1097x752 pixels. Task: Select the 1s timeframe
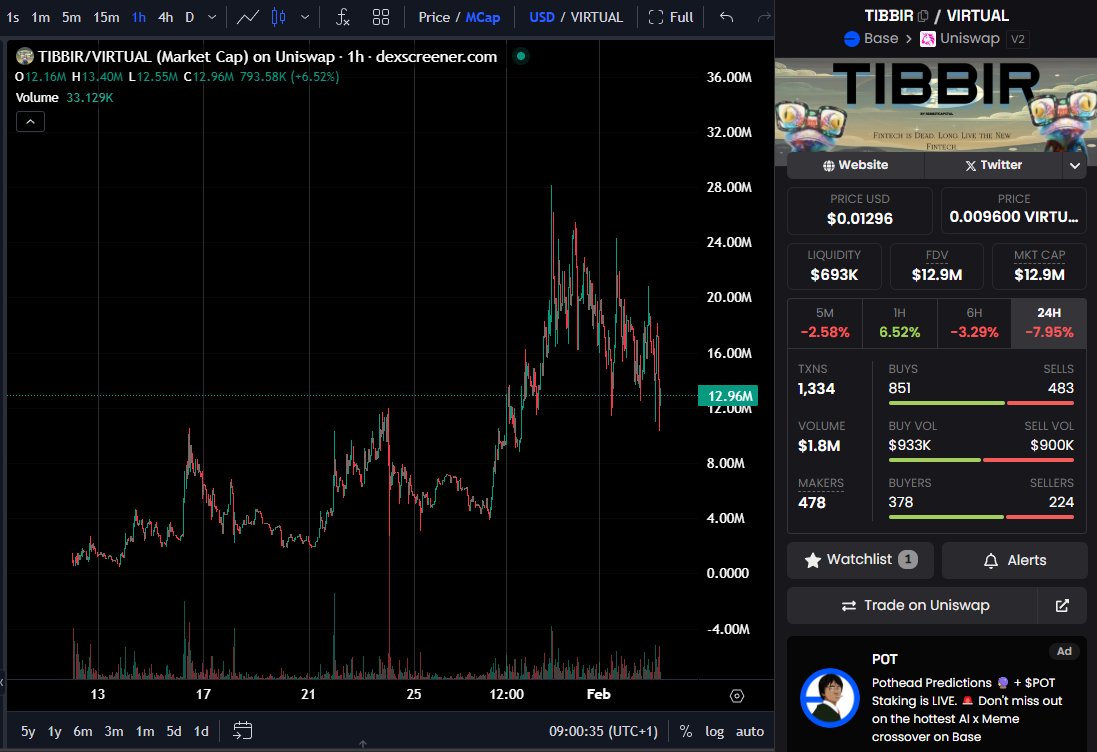tap(13, 17)
